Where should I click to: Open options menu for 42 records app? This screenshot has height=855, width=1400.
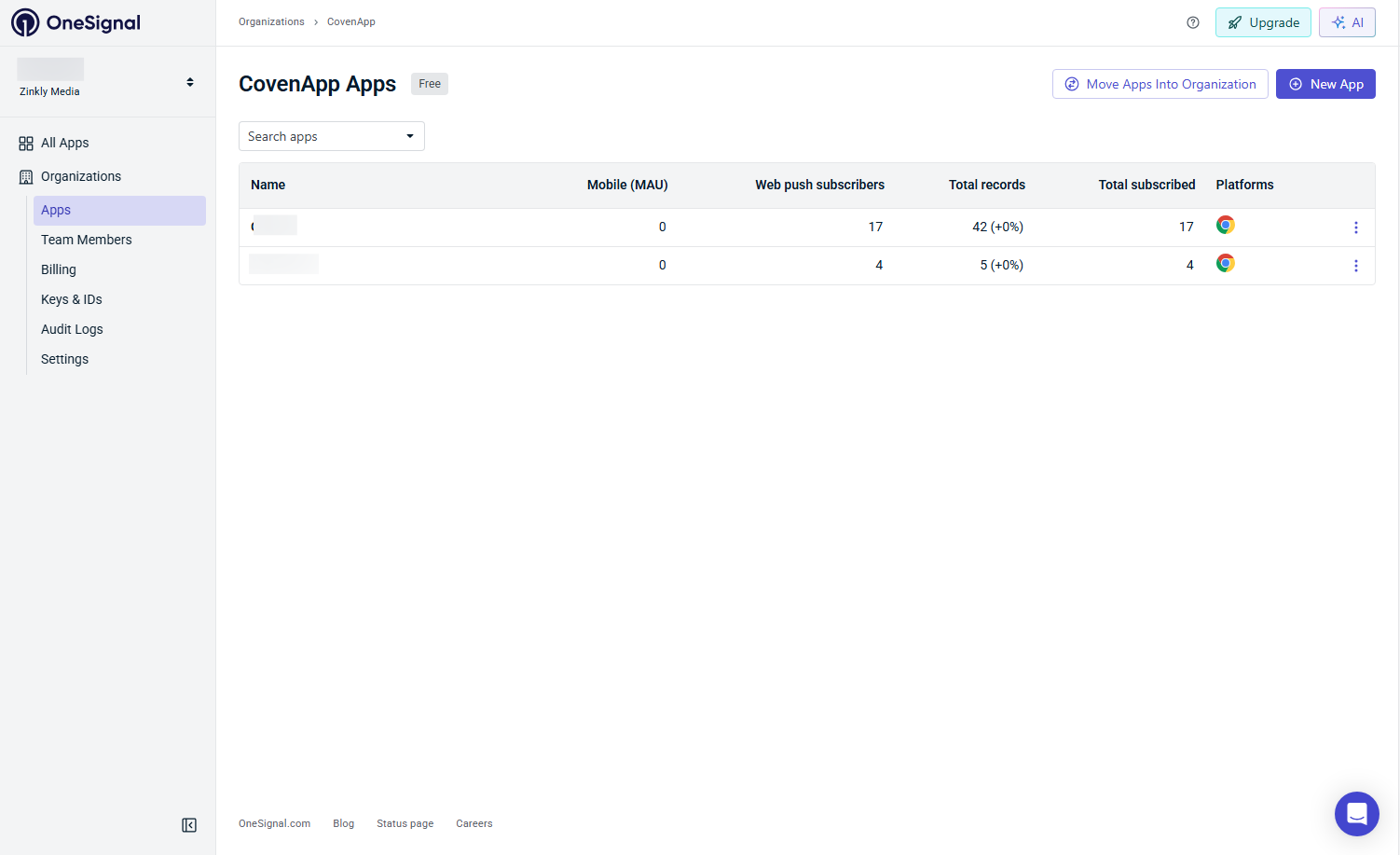click(1356, 228)
